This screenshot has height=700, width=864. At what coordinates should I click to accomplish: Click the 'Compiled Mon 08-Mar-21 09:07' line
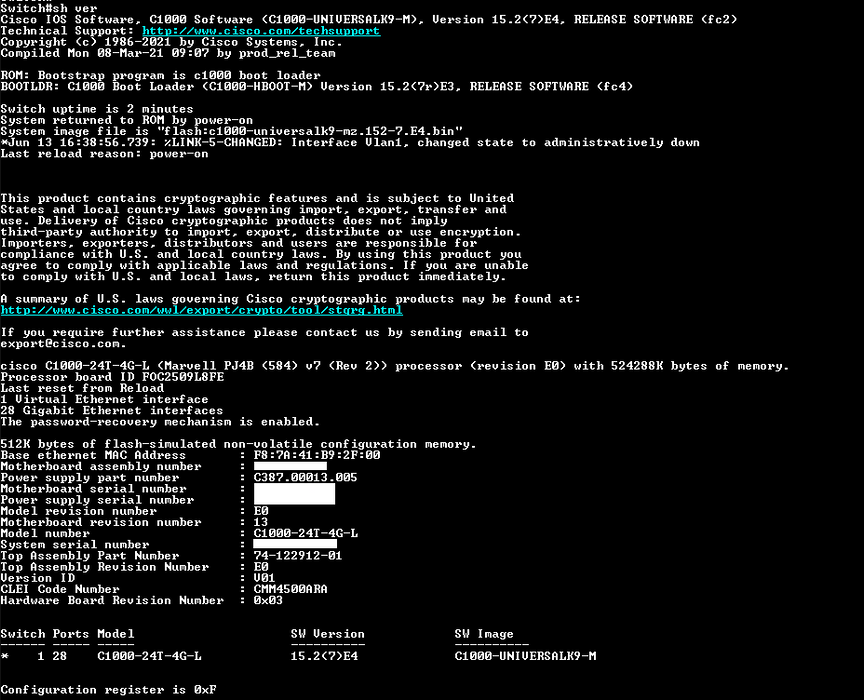(168, 53)
